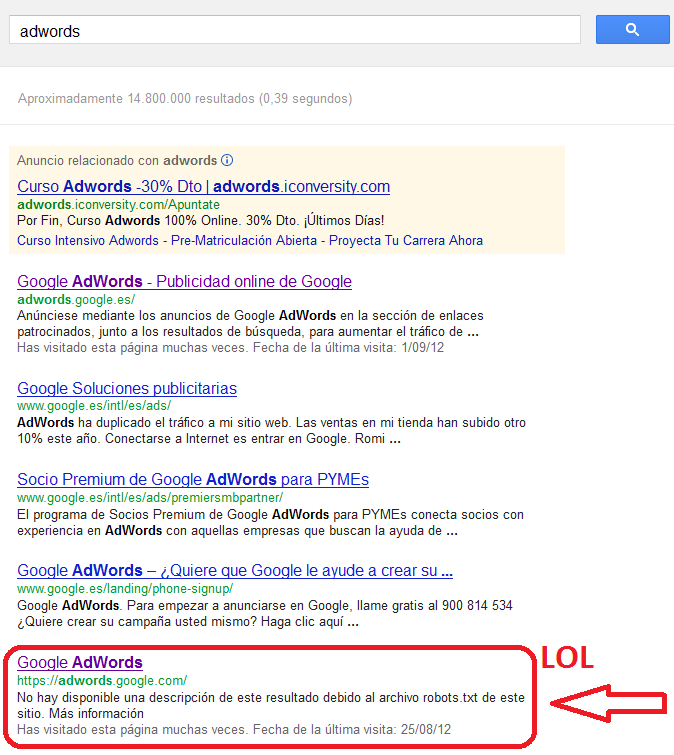The image size is (674, 755).
Task: Open the 'Proyecta Tu Carrera Ahora' sitelink
Action: [x=406, y=240]
